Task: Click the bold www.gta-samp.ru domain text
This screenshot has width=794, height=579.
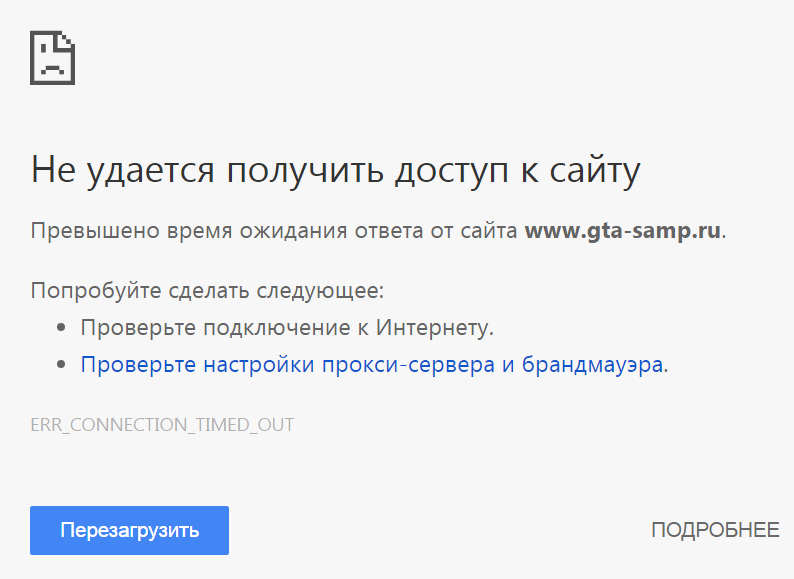Action: coord(622,231)
